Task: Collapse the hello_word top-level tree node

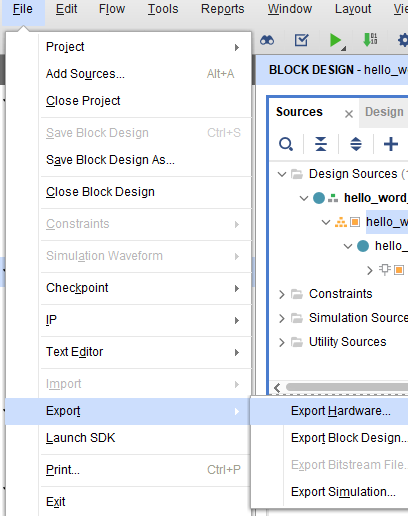Action: point(304,198)
